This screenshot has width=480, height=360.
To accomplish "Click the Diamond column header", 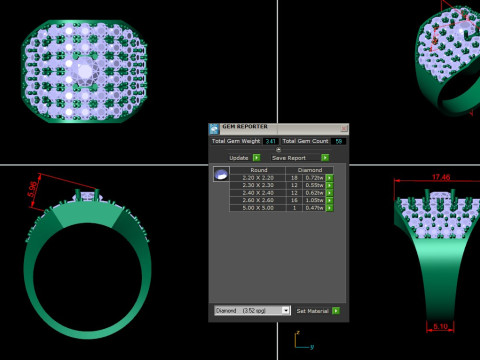I will coord(310,170).
